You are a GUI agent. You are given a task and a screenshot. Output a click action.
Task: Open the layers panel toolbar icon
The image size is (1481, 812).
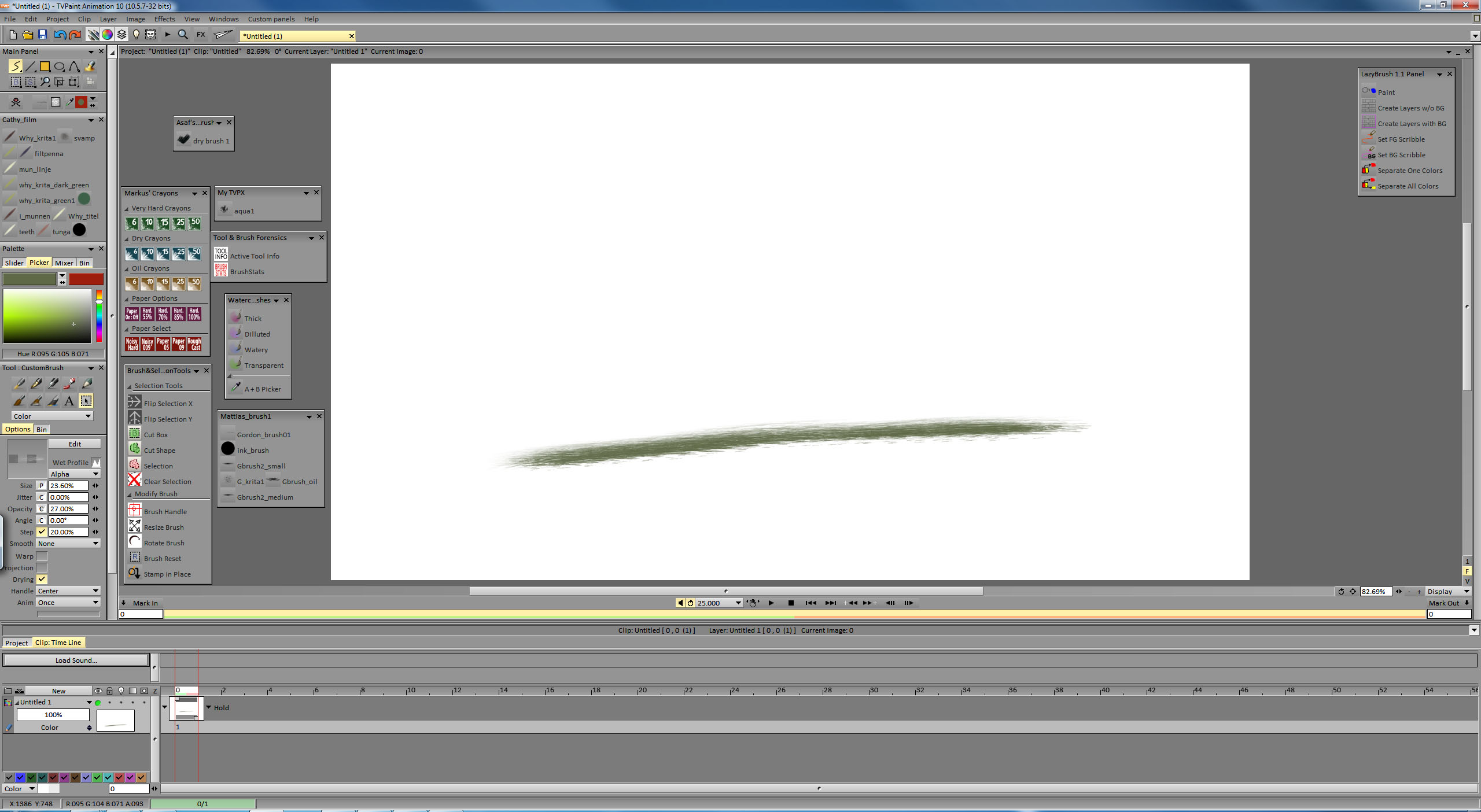pos(121,35)
